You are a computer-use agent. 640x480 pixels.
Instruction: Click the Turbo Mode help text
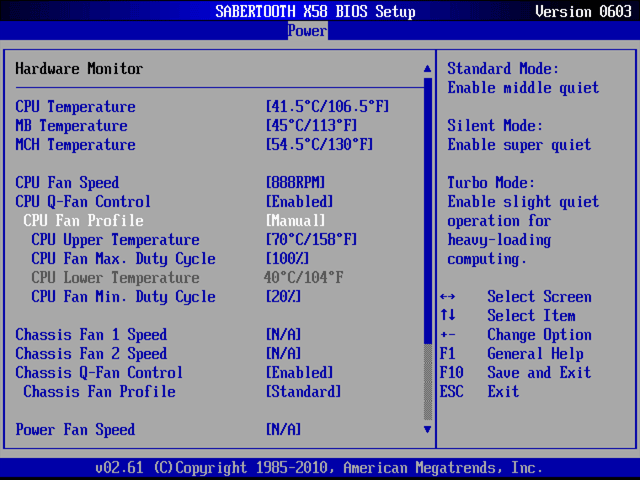[x=523, y=221]
